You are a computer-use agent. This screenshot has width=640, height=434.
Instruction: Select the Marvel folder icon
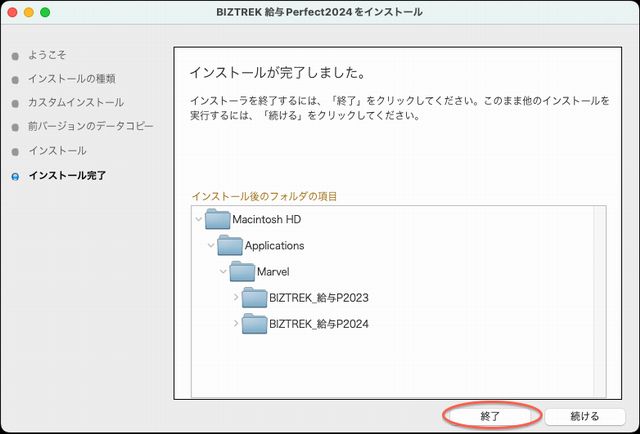(242, 271)
